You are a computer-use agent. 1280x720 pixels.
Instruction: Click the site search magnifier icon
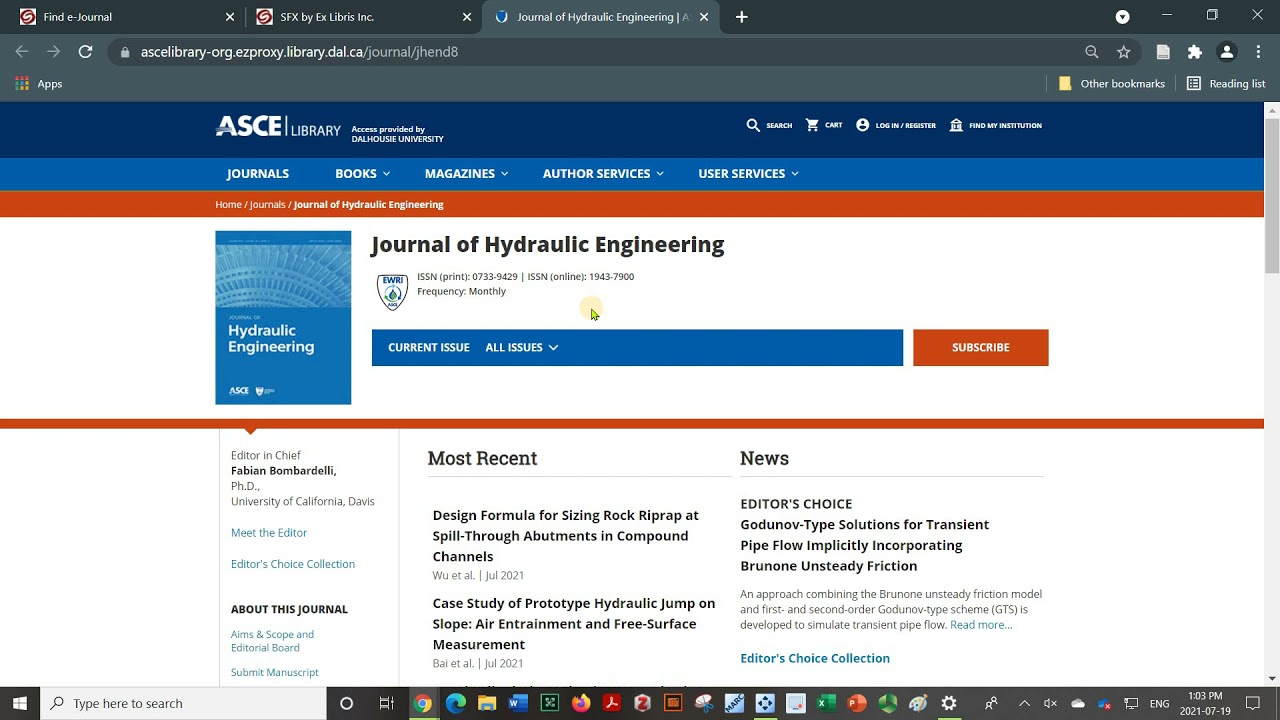[753, 125]
